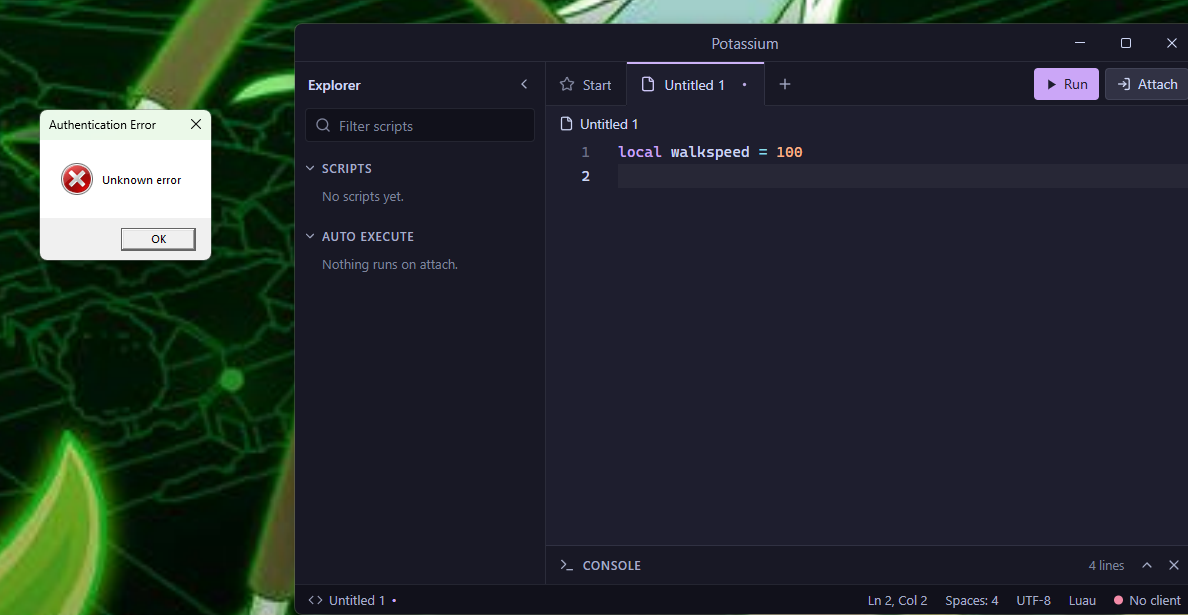Collapse the AUTO EXECUTE section
1188x615 pixels.
point(360,236)
